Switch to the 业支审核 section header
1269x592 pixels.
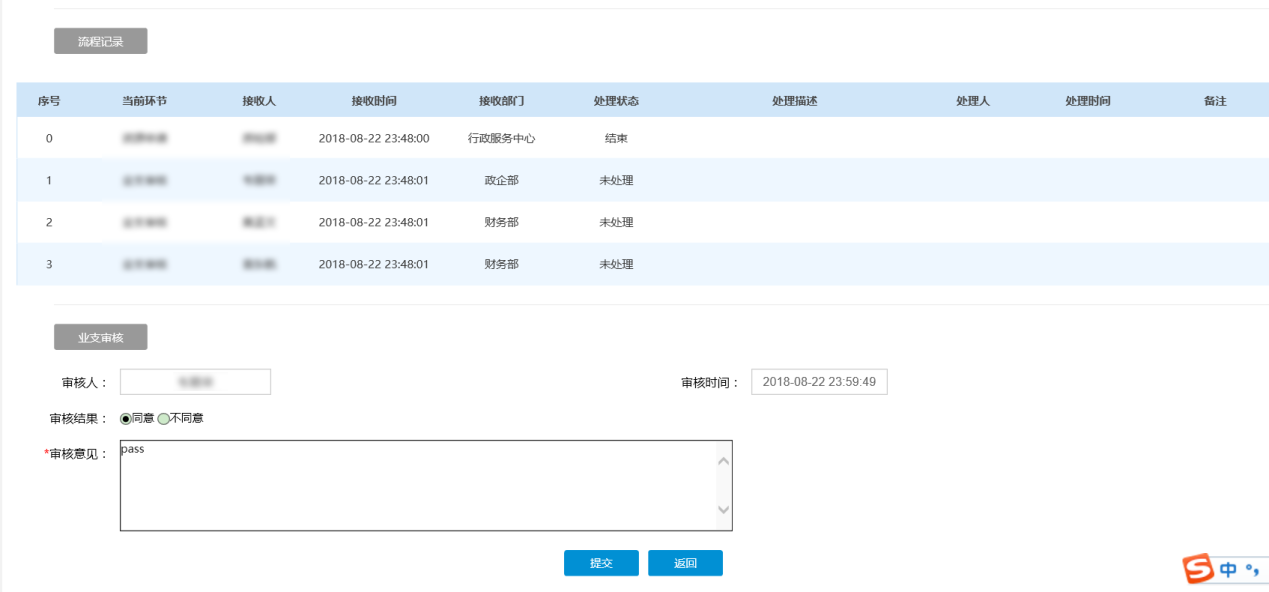(x=100, y=336)
